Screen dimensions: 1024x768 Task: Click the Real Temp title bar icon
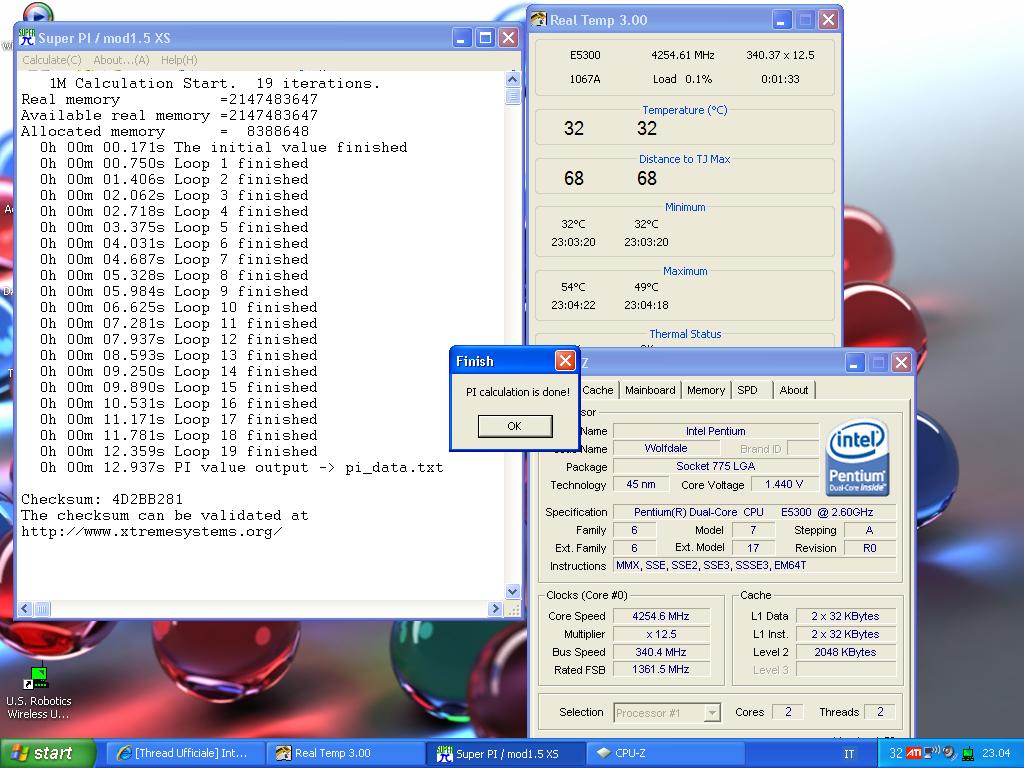pos(539,20)
